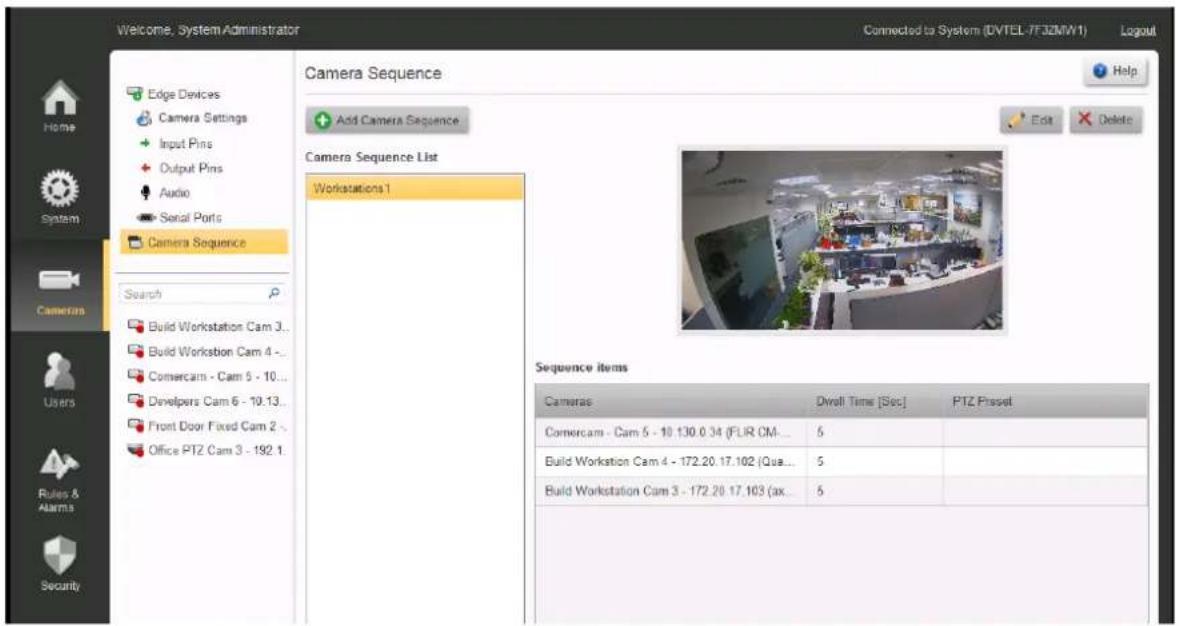Click dwell time for Build Workstation Cam 3

point(821,490)
